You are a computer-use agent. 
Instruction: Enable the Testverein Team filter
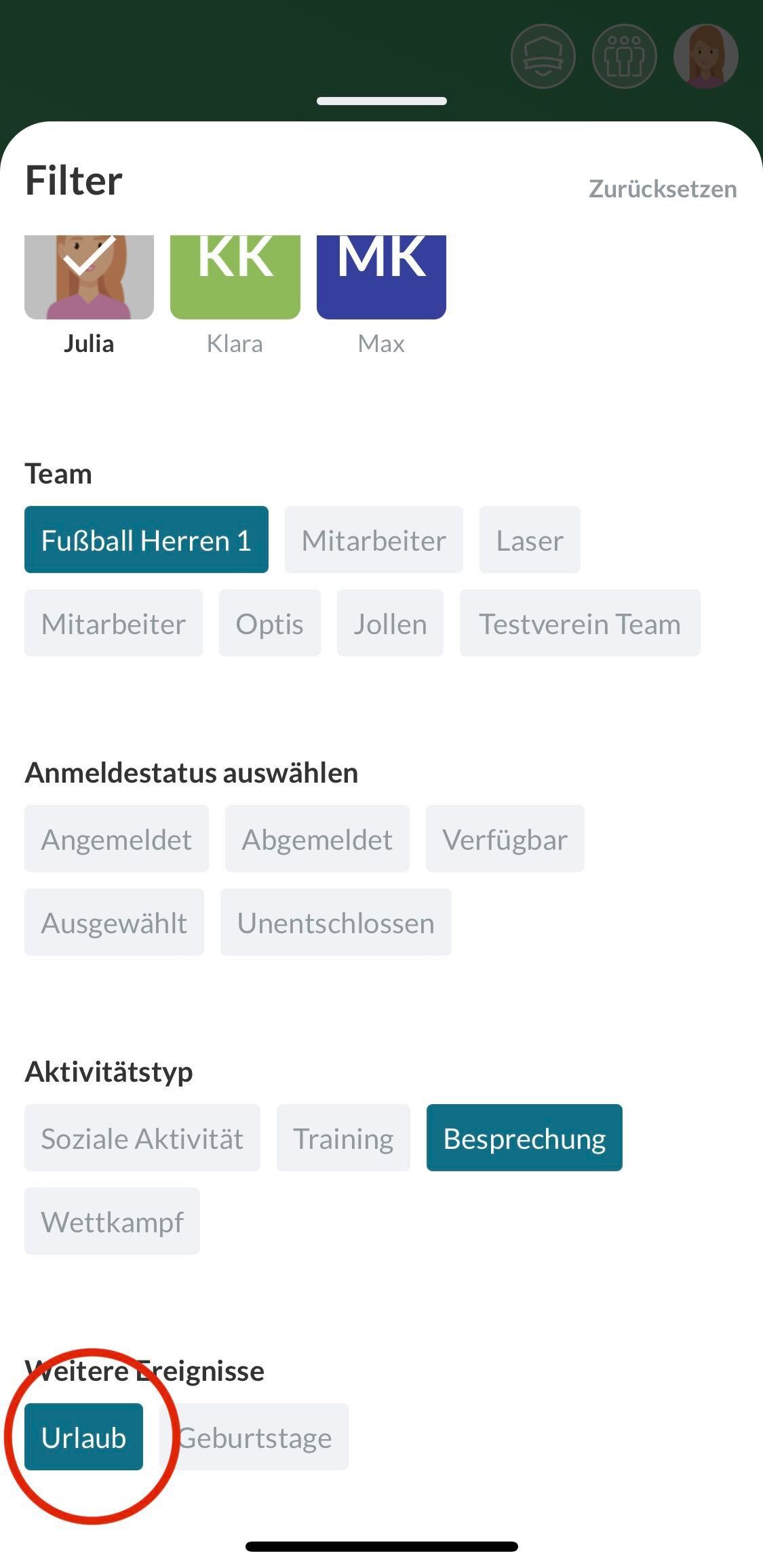click(579, 623)
